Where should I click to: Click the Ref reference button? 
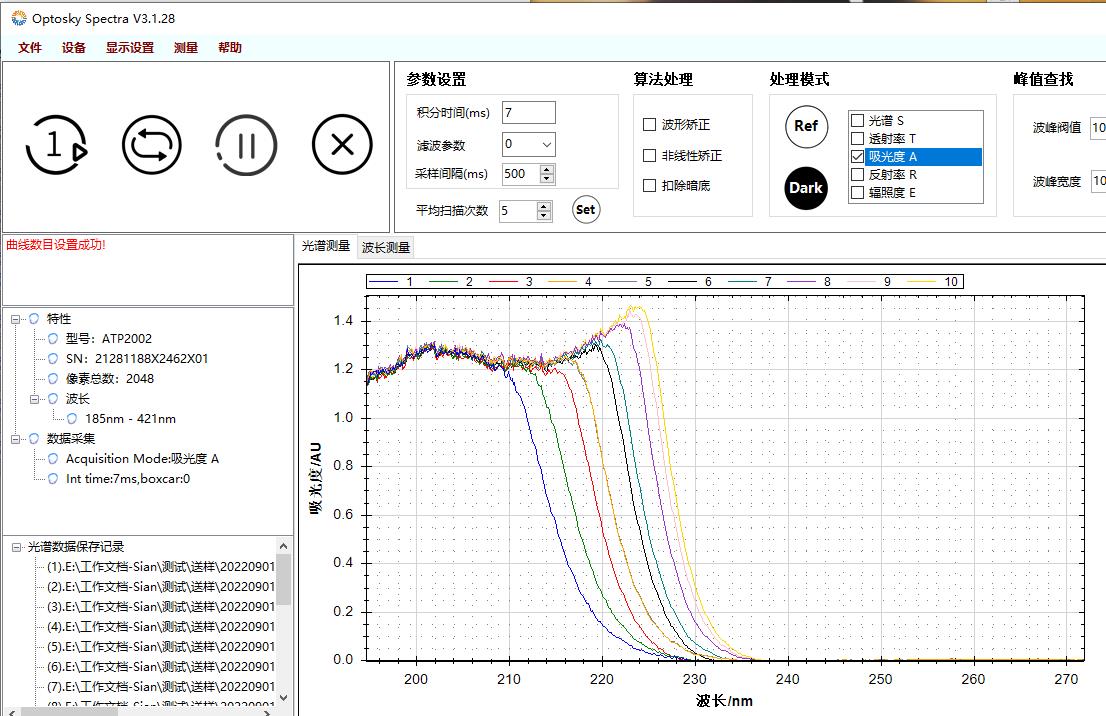click(806, 126)
